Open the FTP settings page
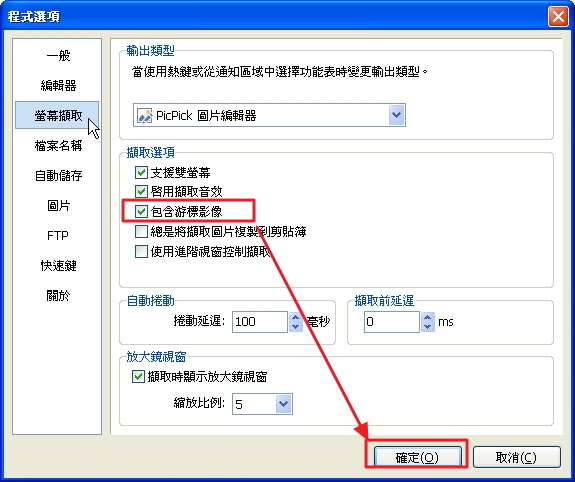The width and height of the screenshot is (575, 482). tap(58, 235)
